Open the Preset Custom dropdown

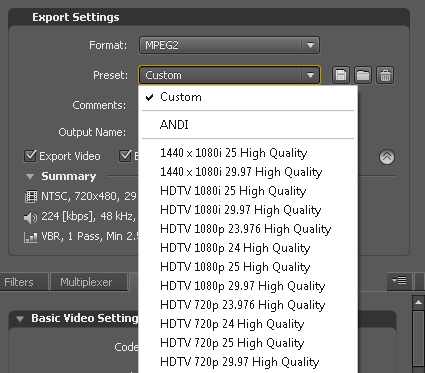point(229,75)
